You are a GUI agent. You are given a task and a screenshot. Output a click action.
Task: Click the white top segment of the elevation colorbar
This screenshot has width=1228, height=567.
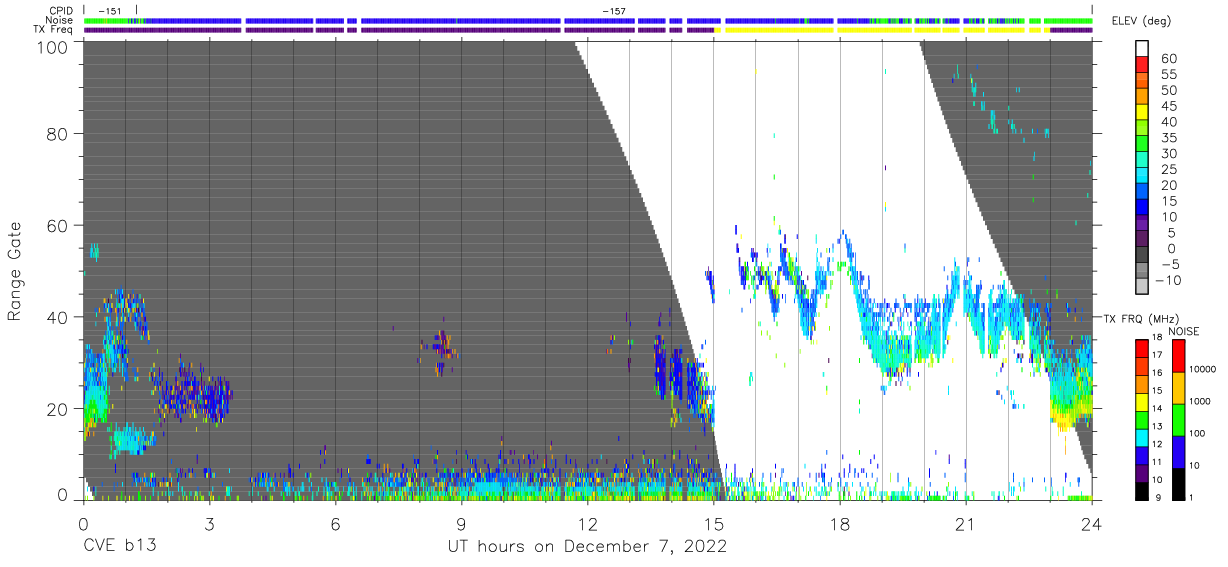1142,49
